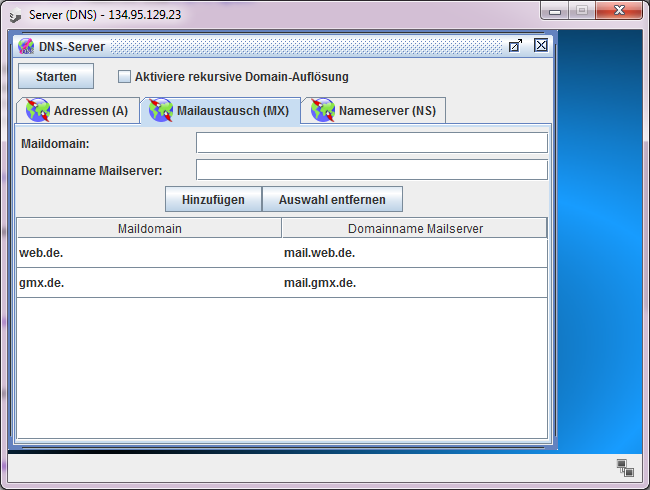Click the Starten button
This screenshot has width=650, height=490.
56,76
